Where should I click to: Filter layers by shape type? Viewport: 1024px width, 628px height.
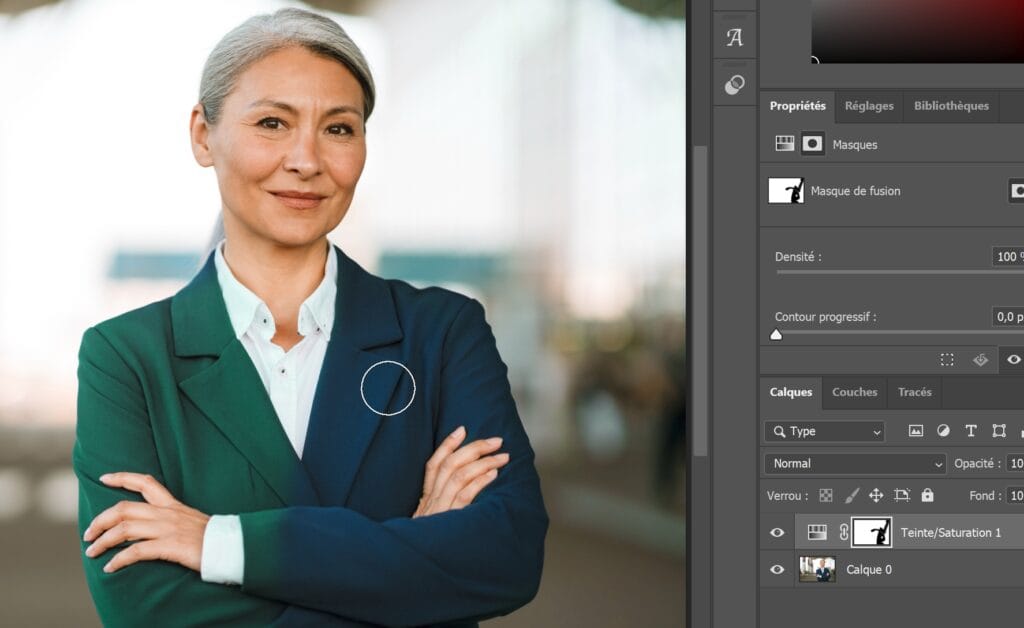pos(999,431)
